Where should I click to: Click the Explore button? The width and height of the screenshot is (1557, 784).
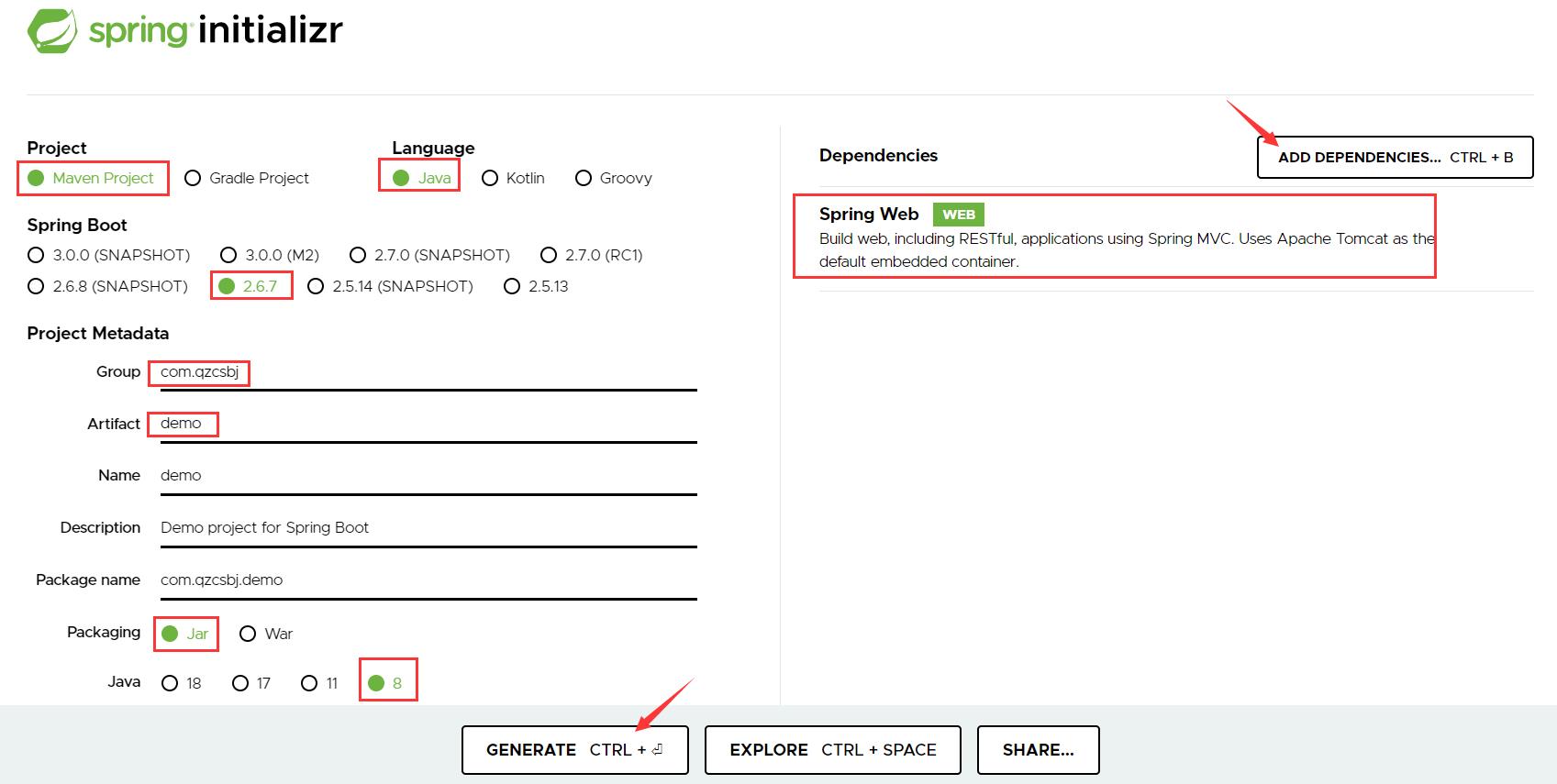coord(833,750)
